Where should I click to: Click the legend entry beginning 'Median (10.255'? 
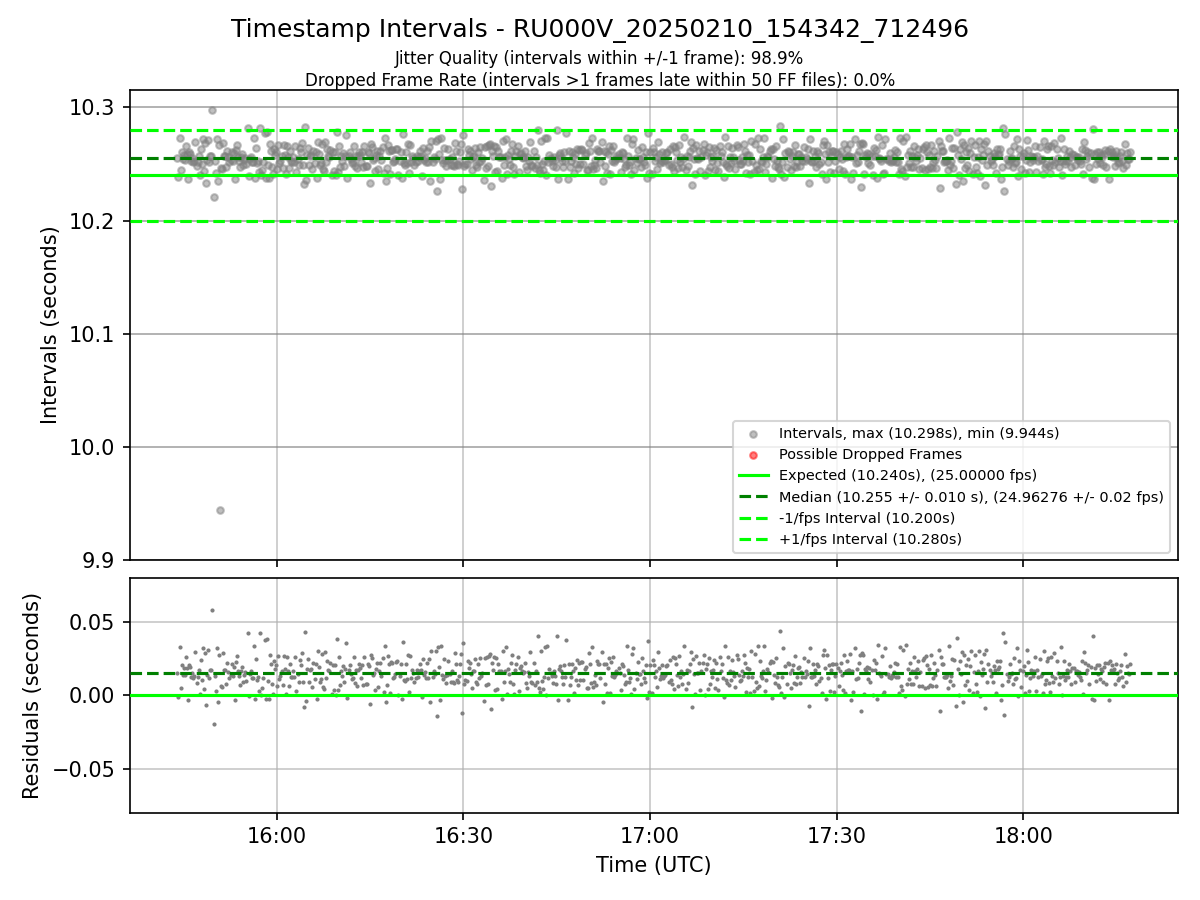click(971, 497)
